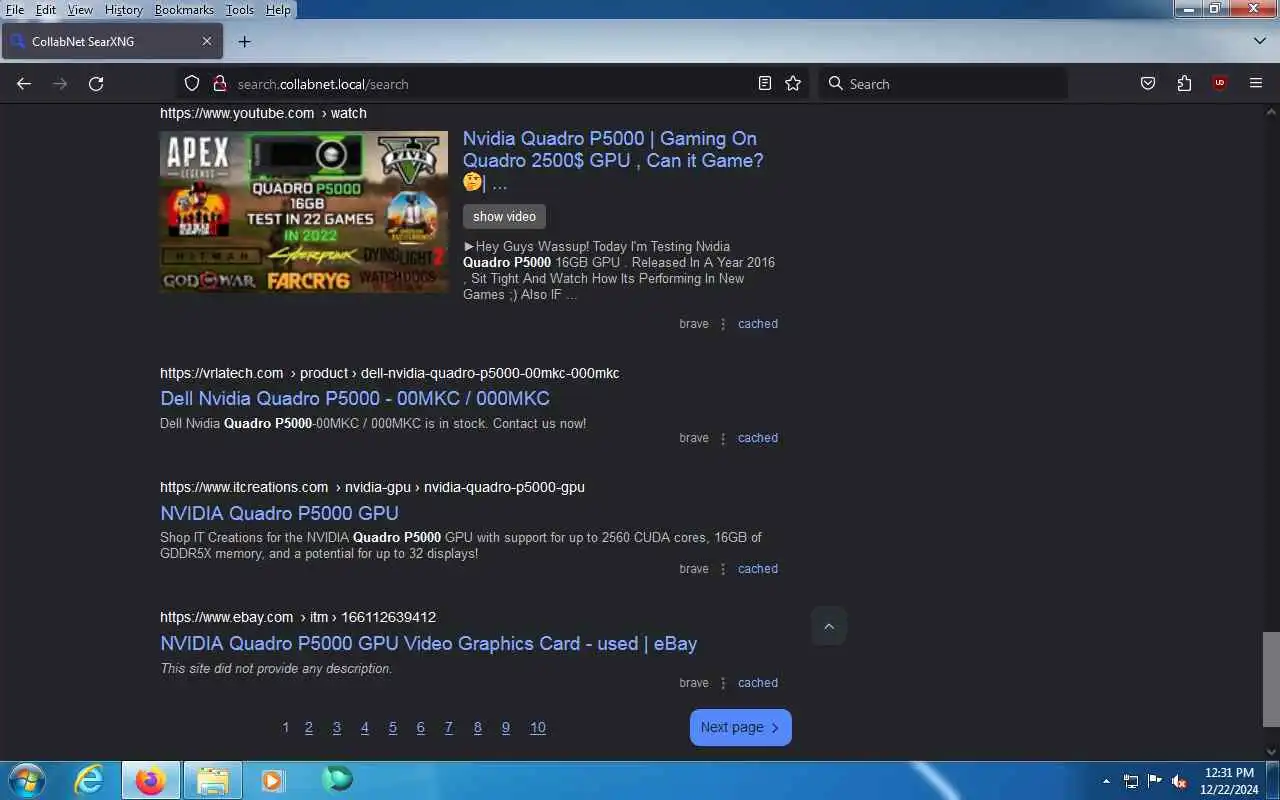Click the scrollbar down arrow

1271,752
